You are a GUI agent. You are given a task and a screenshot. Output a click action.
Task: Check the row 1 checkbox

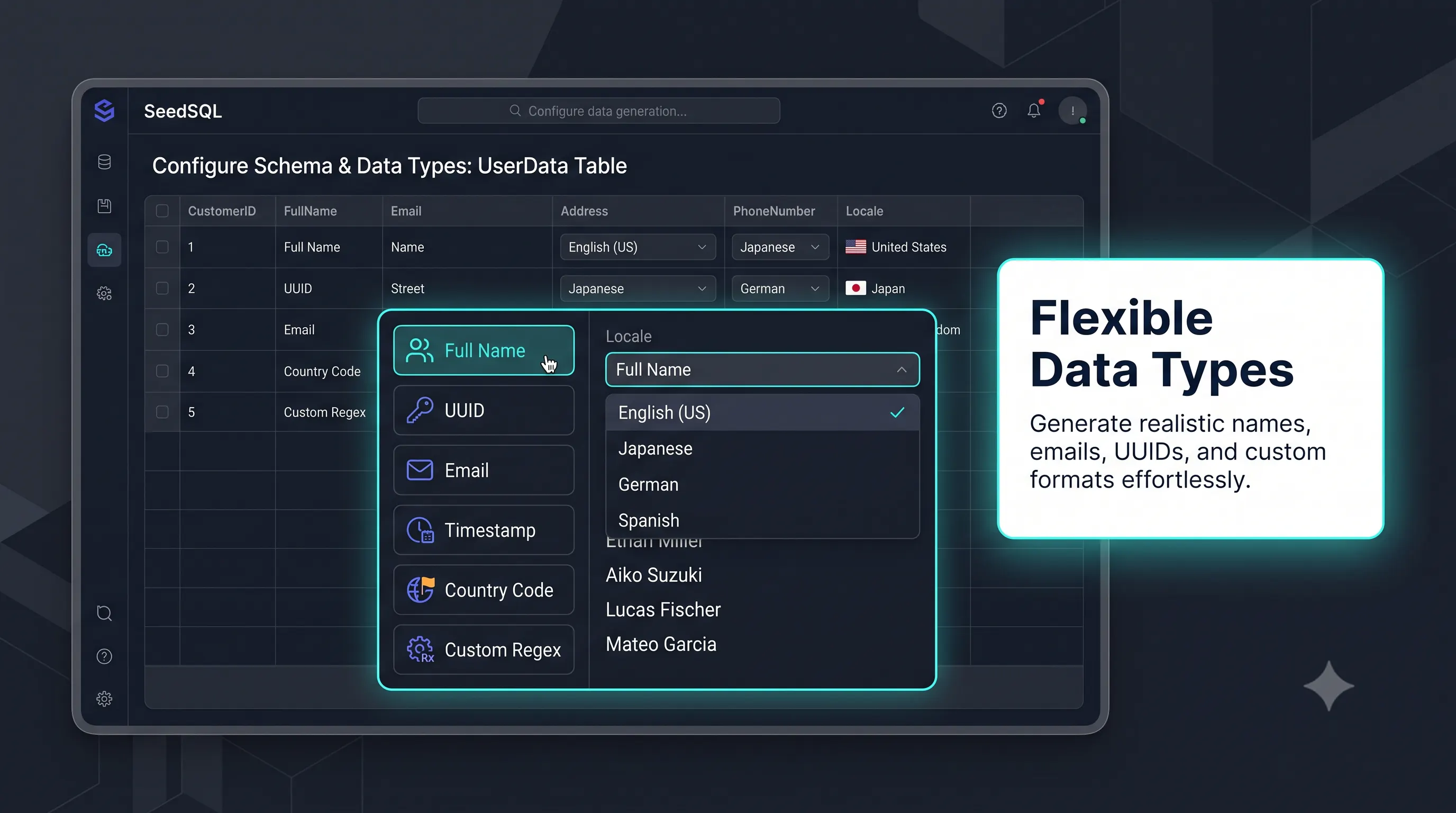pos(162,247)
